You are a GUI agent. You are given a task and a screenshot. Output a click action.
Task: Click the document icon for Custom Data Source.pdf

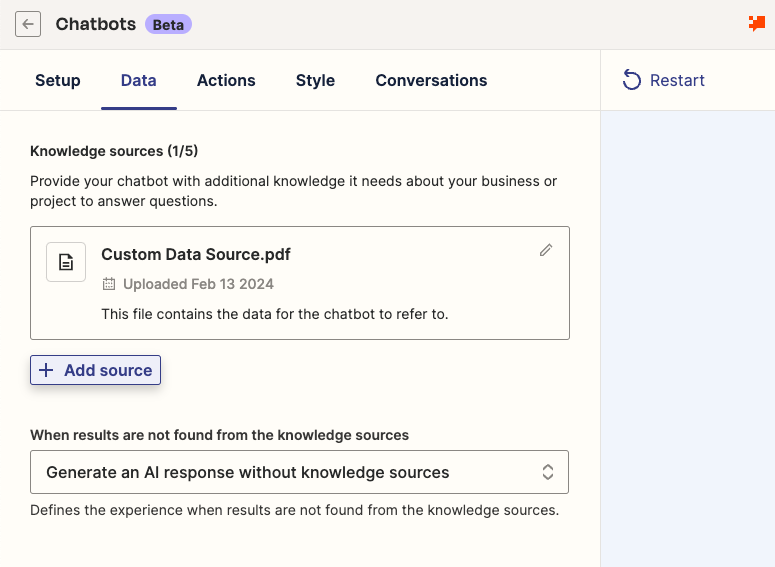pos(66,262)
